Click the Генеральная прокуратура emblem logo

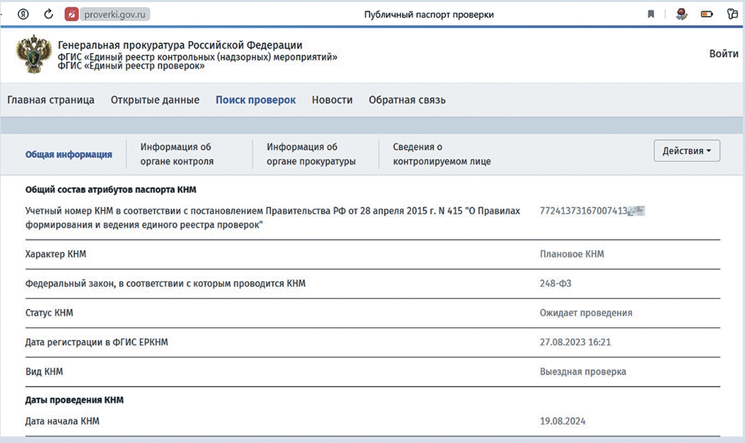31,57
